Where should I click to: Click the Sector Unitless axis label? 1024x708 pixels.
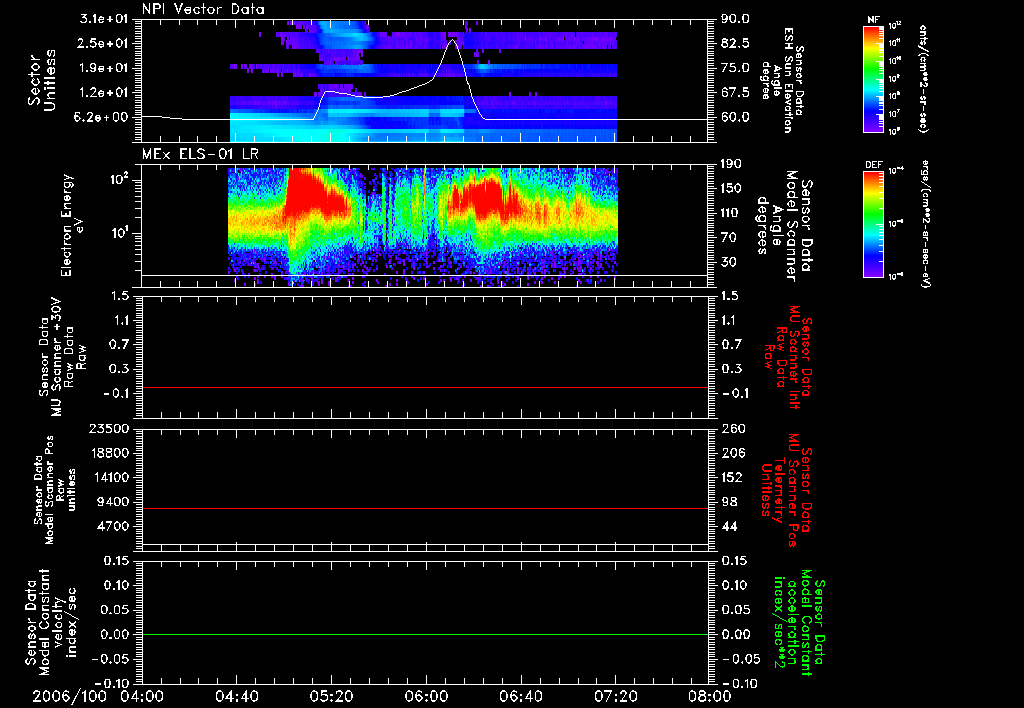(x=42, y=80)
